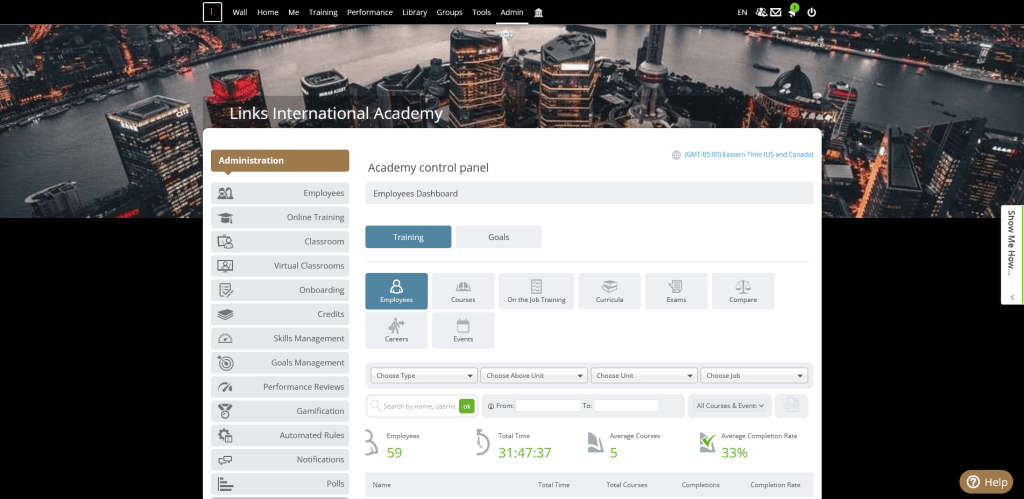Open the Exams tile
Image resolution: width=1024 pixels, height=499 pixels.
tap(676, 291)
